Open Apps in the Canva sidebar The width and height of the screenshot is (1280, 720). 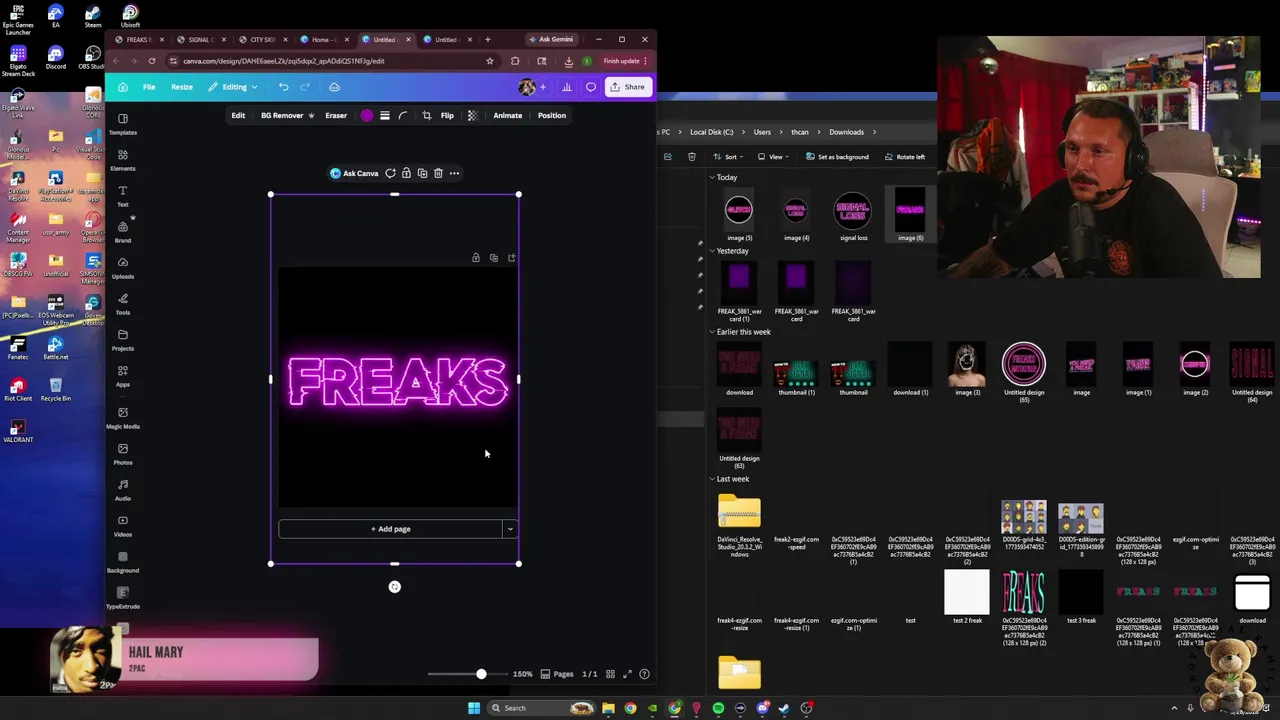click(x=123, y=376)
